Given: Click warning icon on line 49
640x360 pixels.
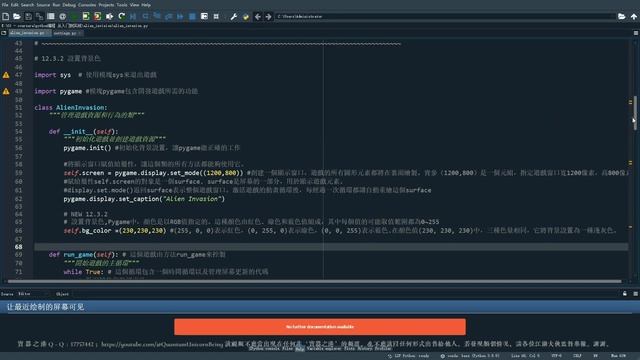Looking at the screenshot, I should tap(6, 91).
